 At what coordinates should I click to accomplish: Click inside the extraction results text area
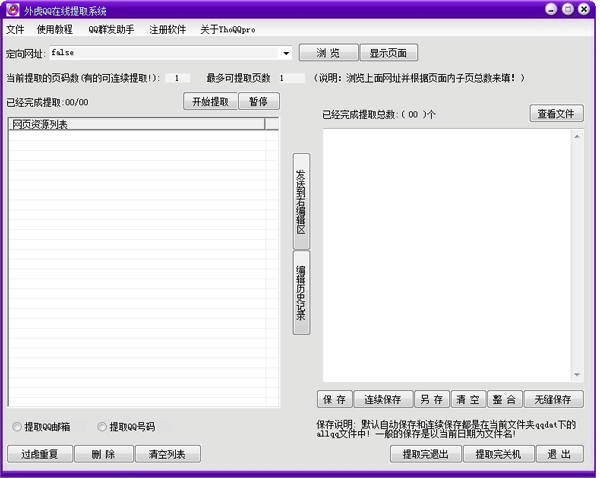point(447,255)
